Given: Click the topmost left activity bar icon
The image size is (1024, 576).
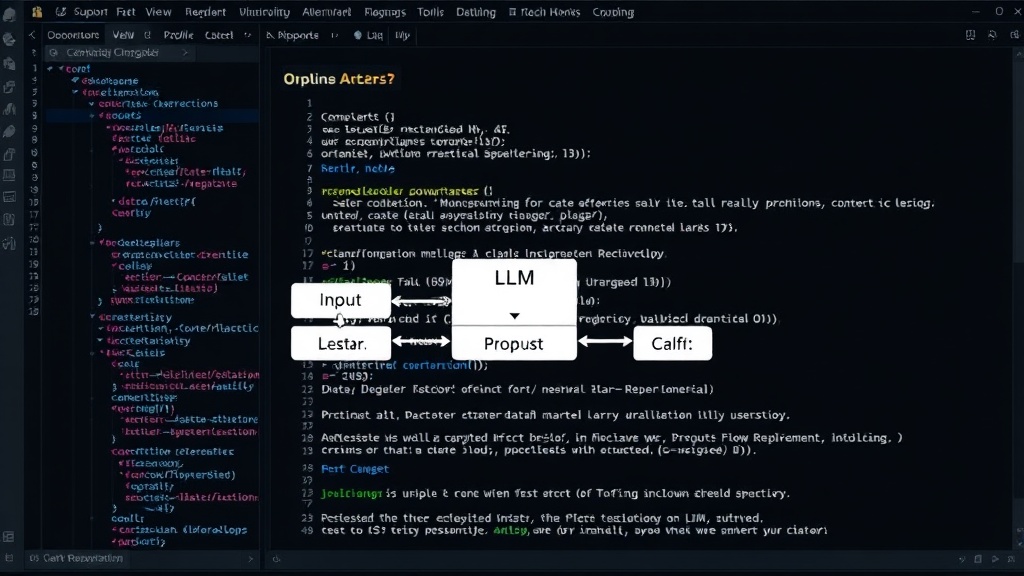Looking at the screenshot, I should 9,14.
